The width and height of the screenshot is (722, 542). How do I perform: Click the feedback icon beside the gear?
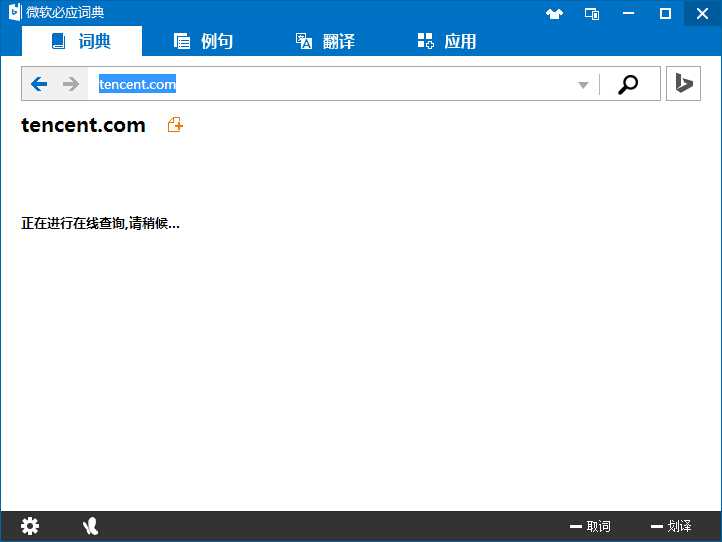pyautogui.click(x=90, y=526)
